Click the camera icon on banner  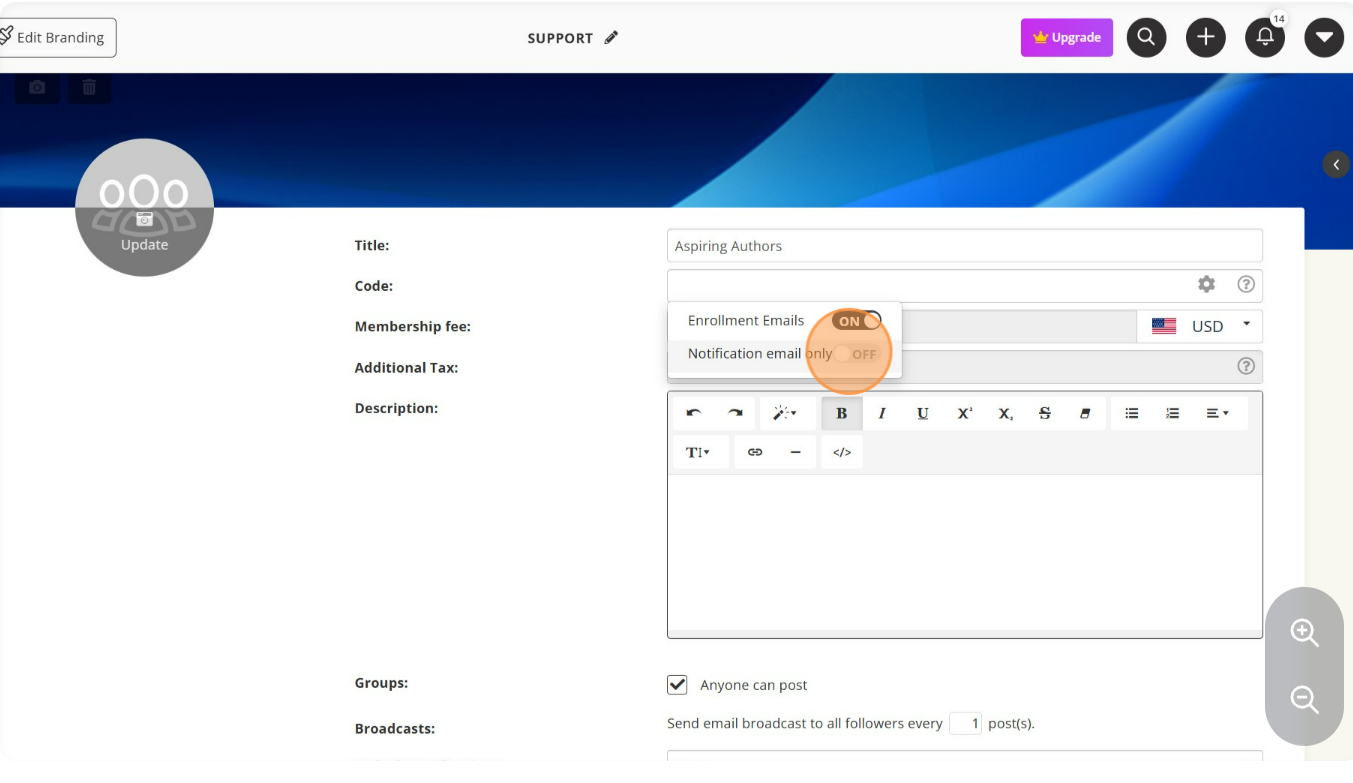37,88
